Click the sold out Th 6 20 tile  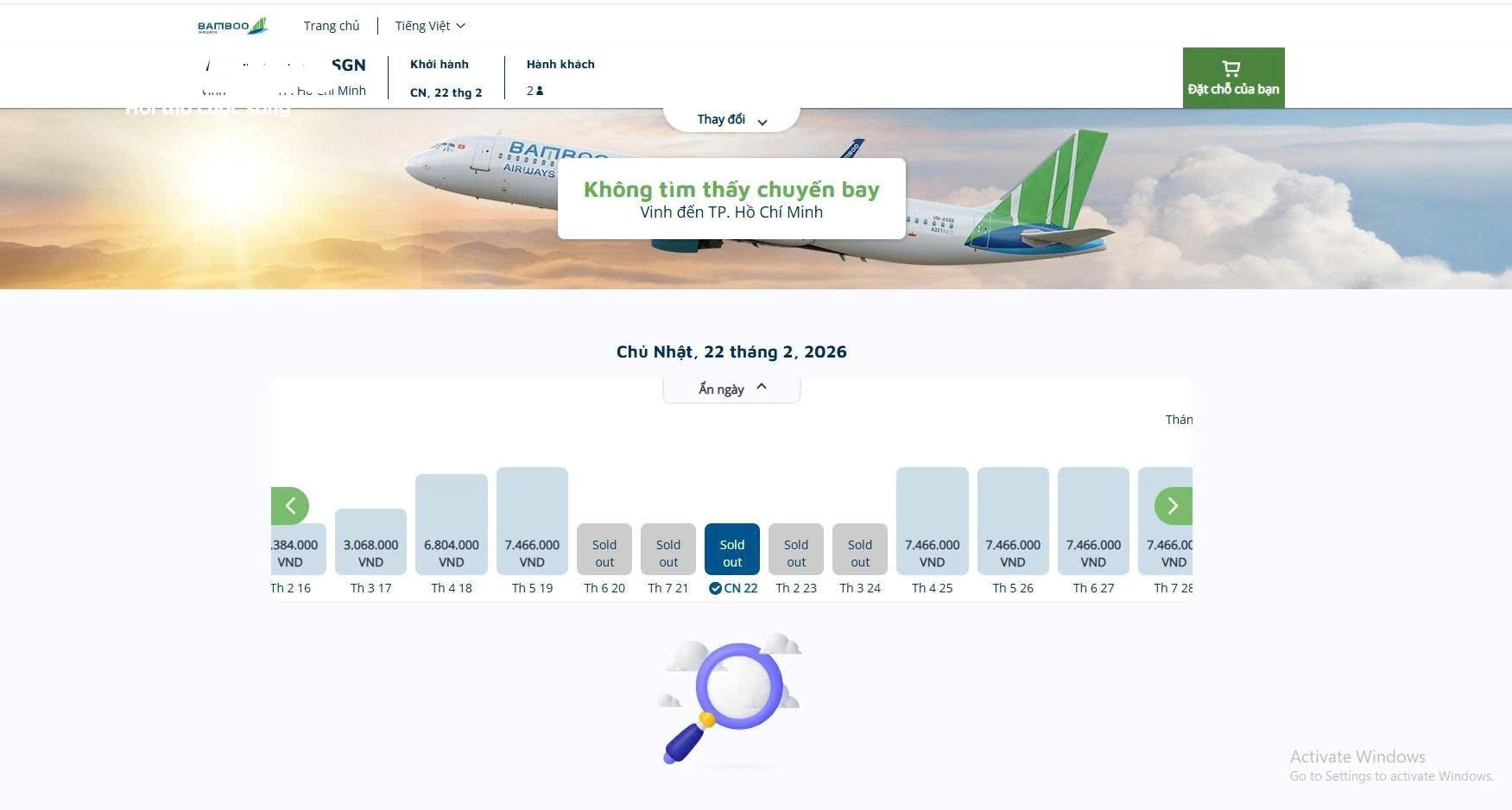604,549
